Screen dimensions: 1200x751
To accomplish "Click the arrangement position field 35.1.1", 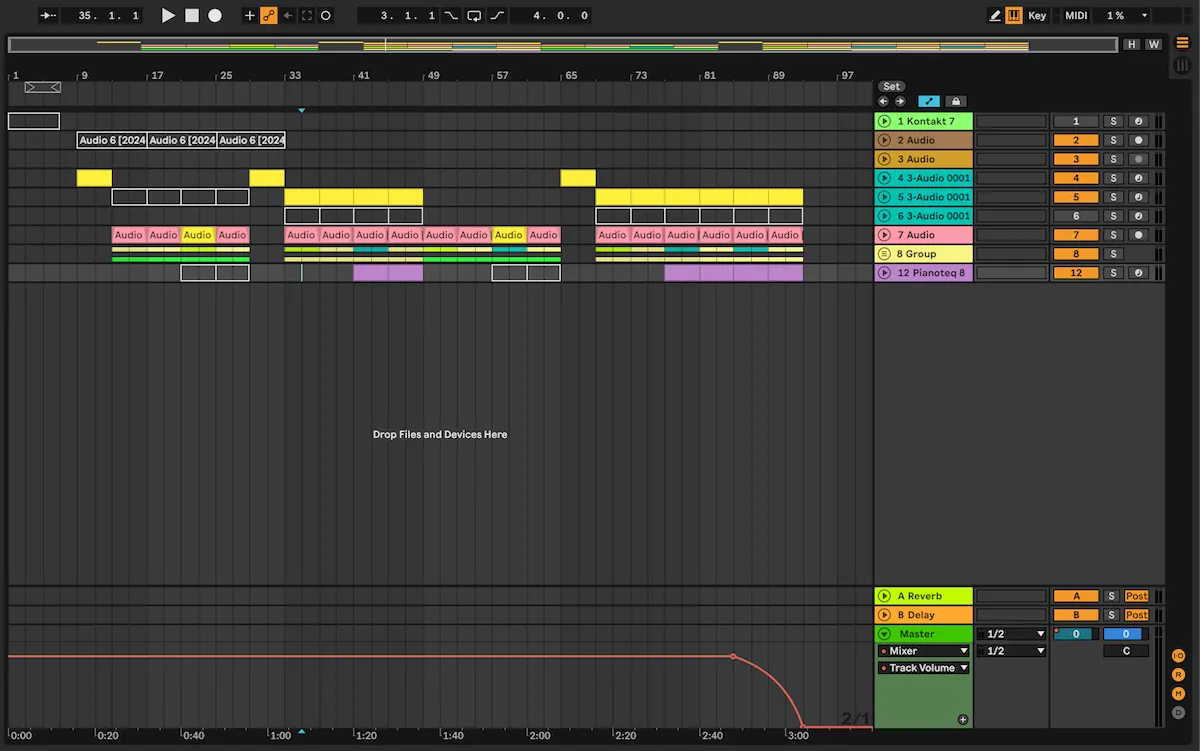I will pos(101,16).
